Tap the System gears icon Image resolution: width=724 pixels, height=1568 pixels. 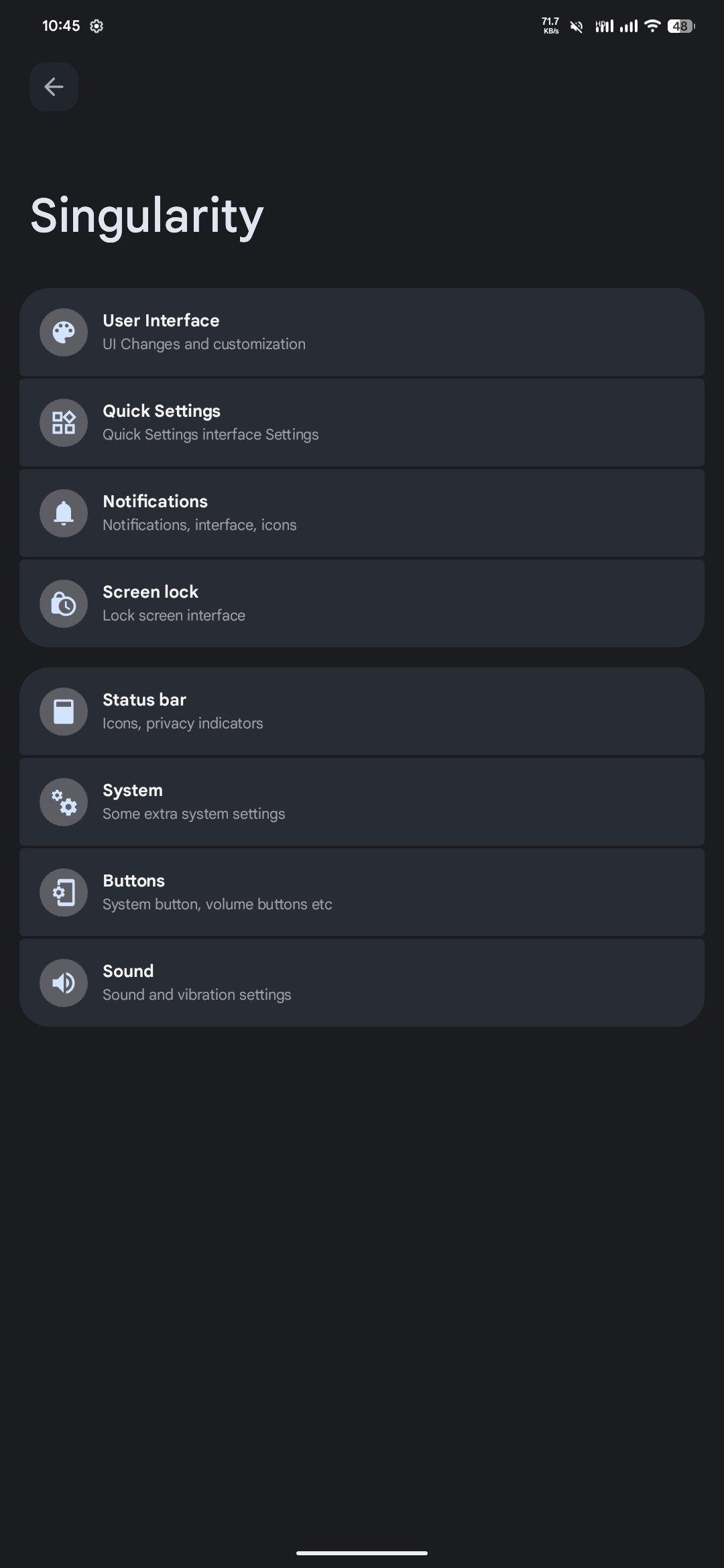[64, 802]
